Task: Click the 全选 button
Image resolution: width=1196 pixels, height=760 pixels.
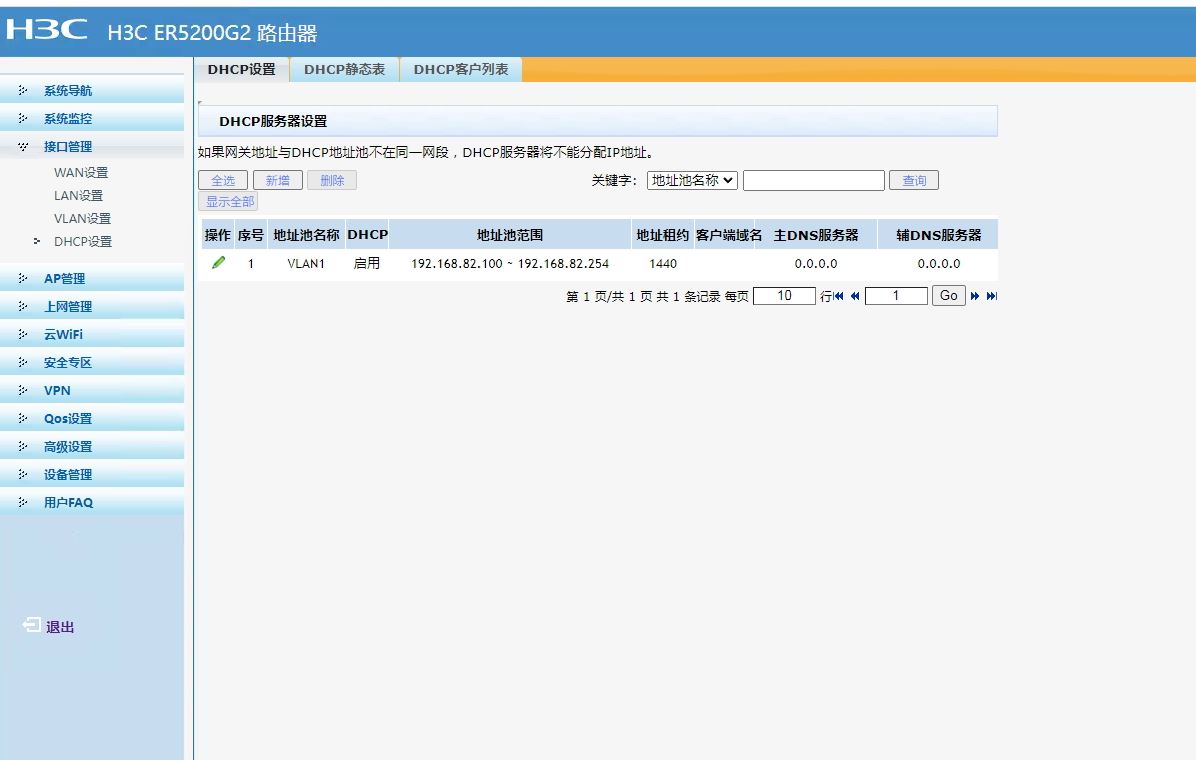Action: 223,180
